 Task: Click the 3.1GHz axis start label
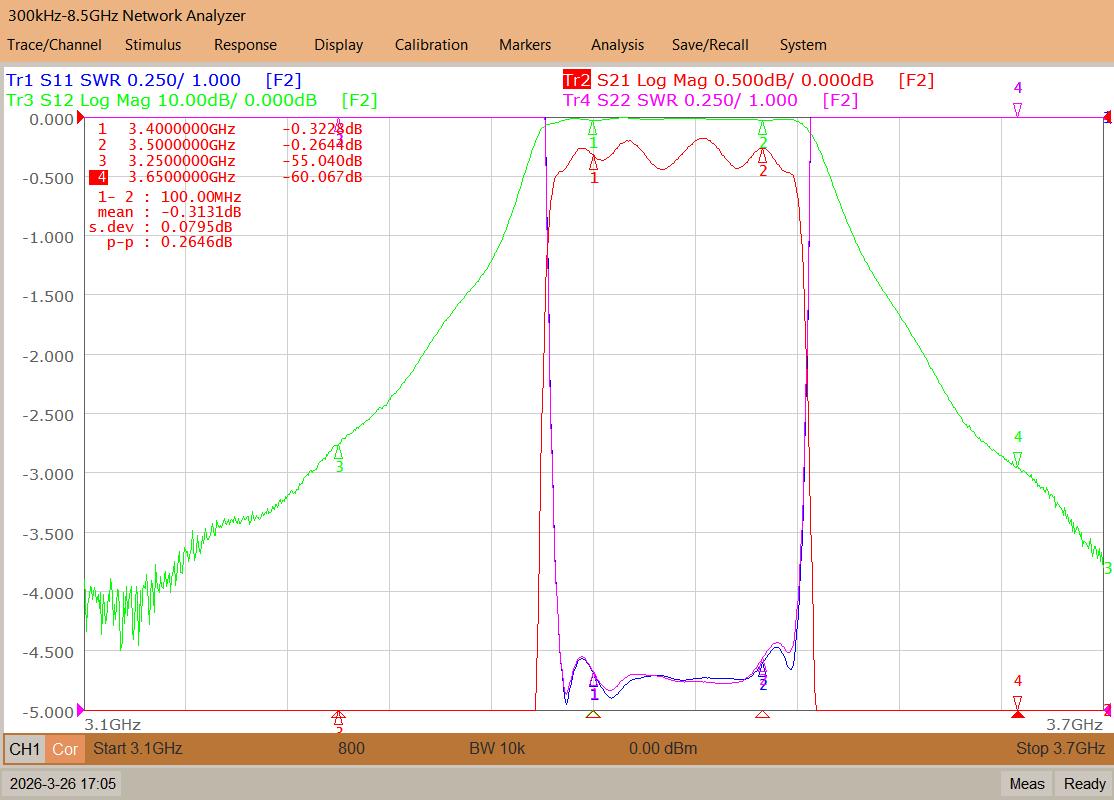[112, 725]
